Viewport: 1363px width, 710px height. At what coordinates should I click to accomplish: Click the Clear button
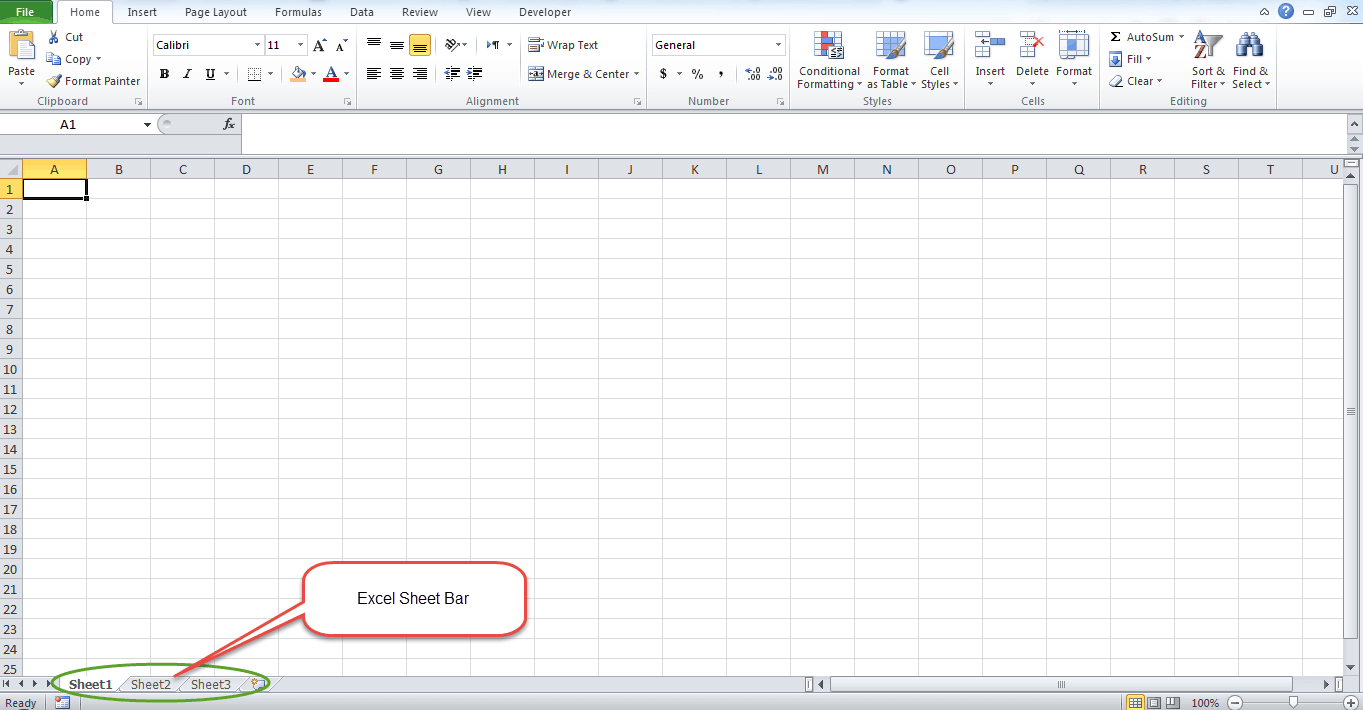[1136, 81]
